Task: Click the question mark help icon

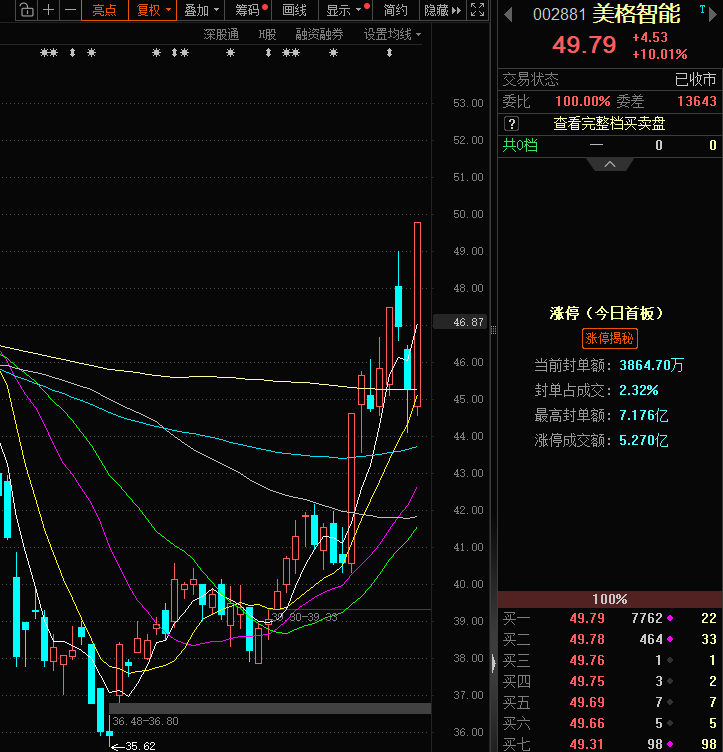Action: pos(511,124)
